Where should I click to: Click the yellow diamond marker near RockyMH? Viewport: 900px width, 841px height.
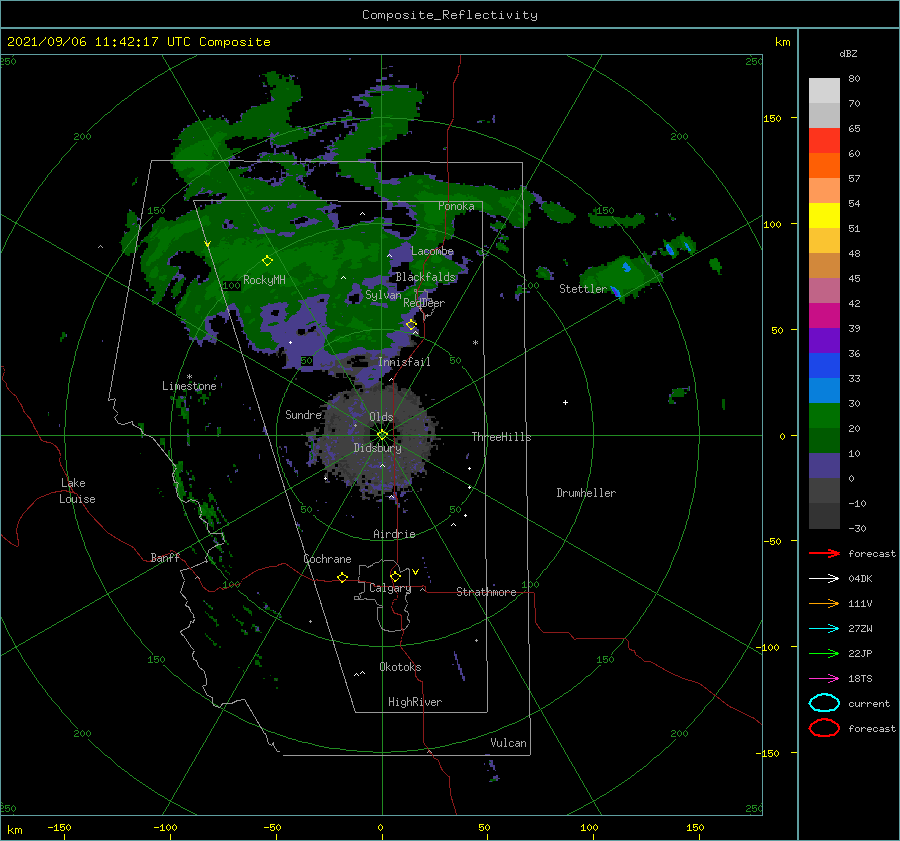pyautogui.click(x=267, y=261)
